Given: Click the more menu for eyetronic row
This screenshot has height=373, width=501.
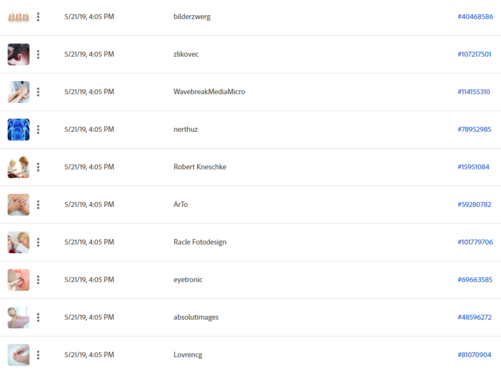Looking at the screenshot, I should (38, 280).
